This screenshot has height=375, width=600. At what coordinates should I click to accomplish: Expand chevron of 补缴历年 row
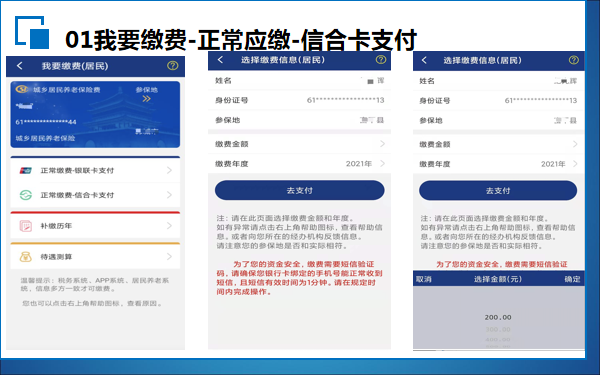click(170, 226)
